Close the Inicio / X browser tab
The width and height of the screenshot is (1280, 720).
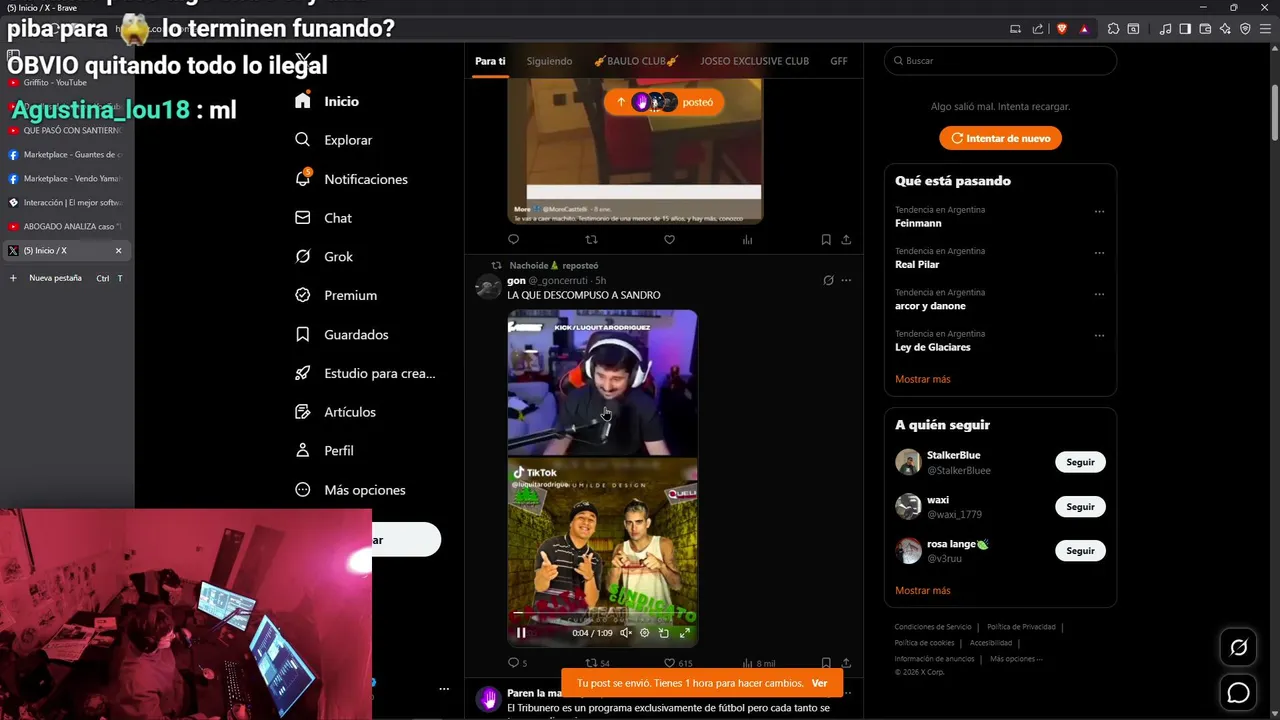(x=118, y=251)
